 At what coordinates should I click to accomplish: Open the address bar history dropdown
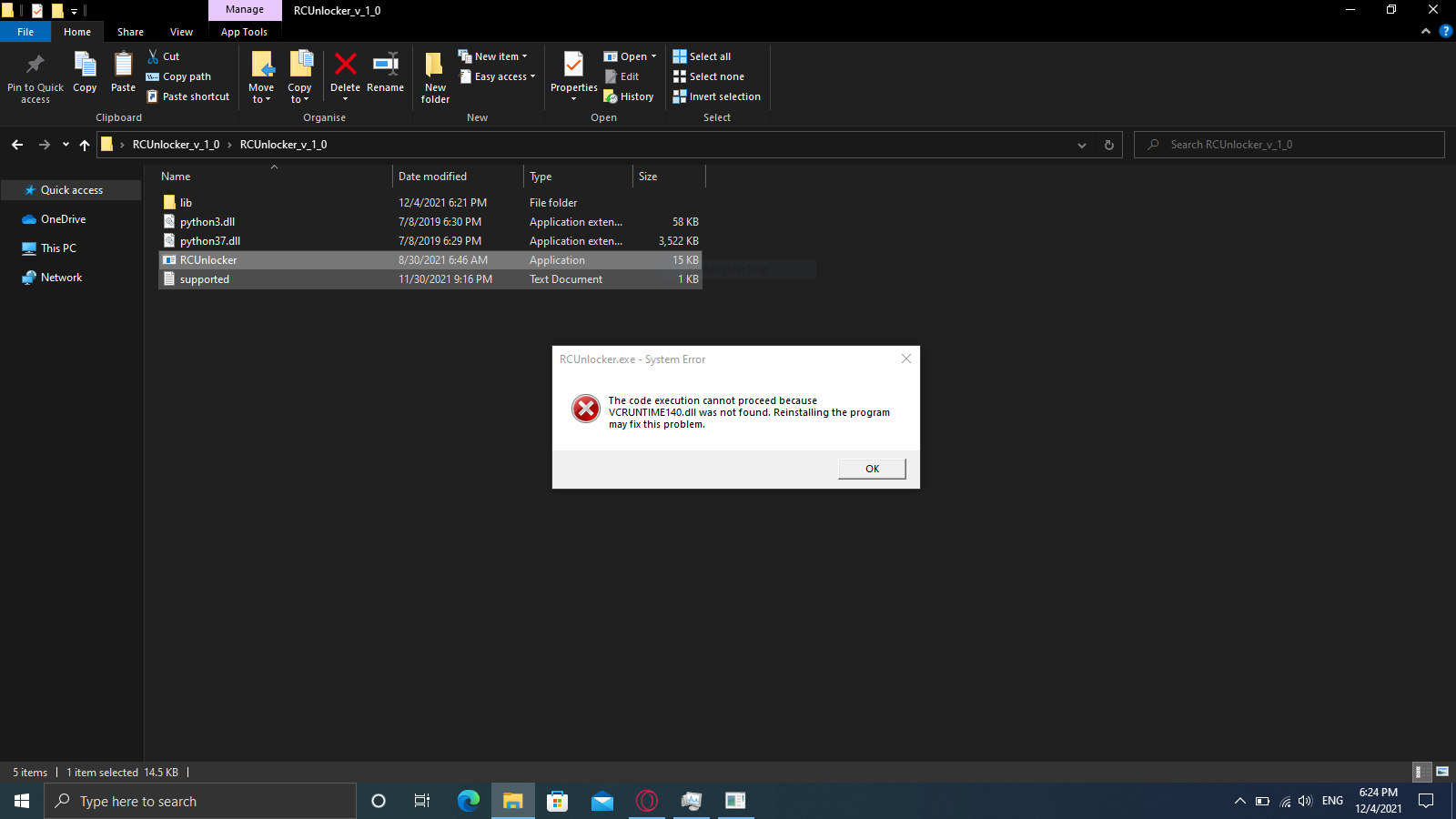[1081, 145]
